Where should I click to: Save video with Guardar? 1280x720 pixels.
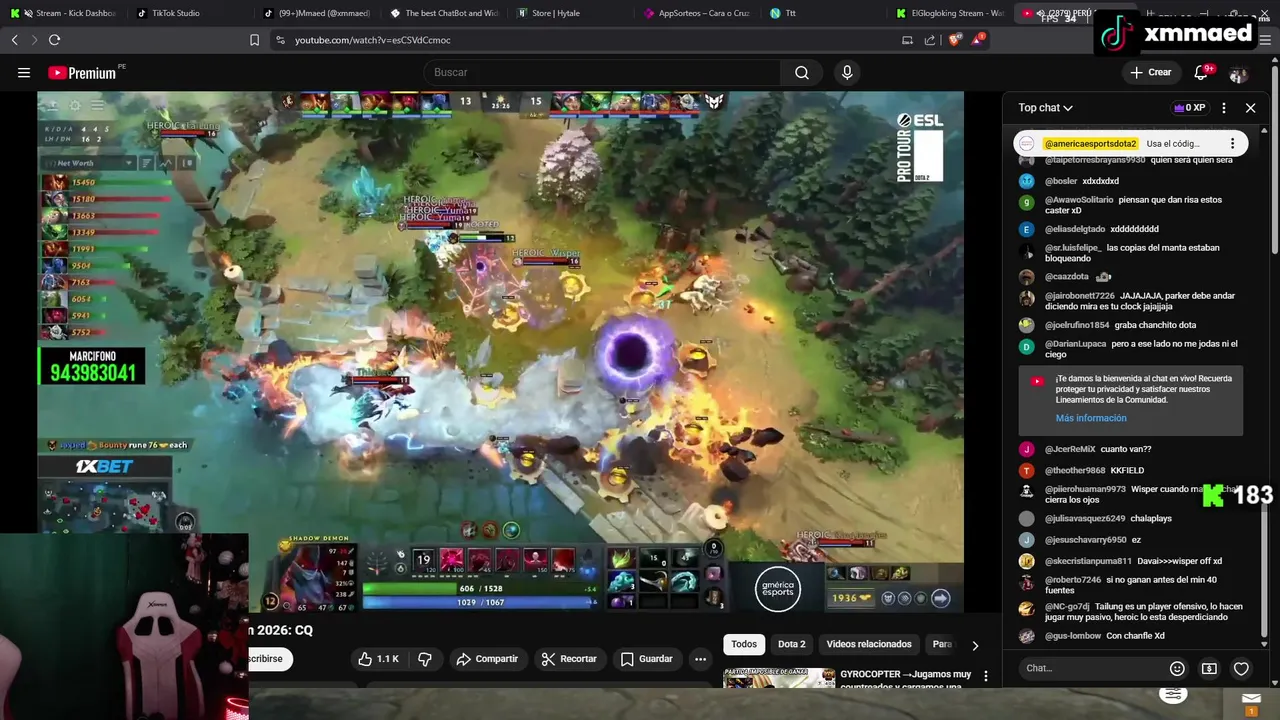646,659
